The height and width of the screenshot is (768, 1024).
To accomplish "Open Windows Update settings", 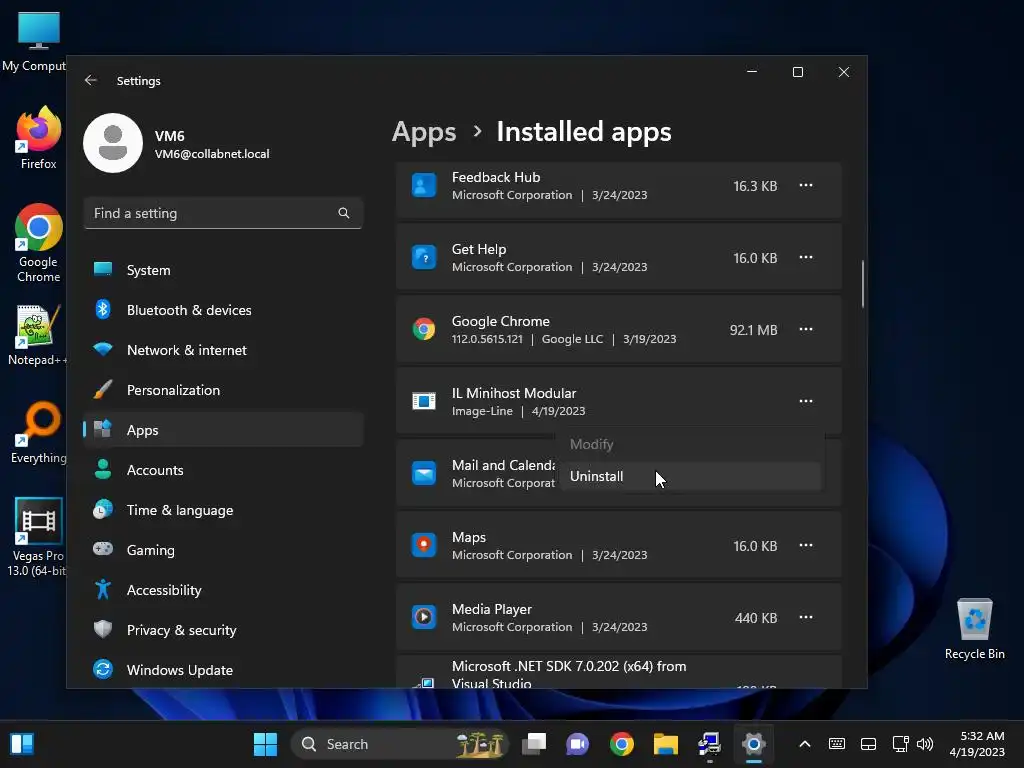I will [223, 670].
